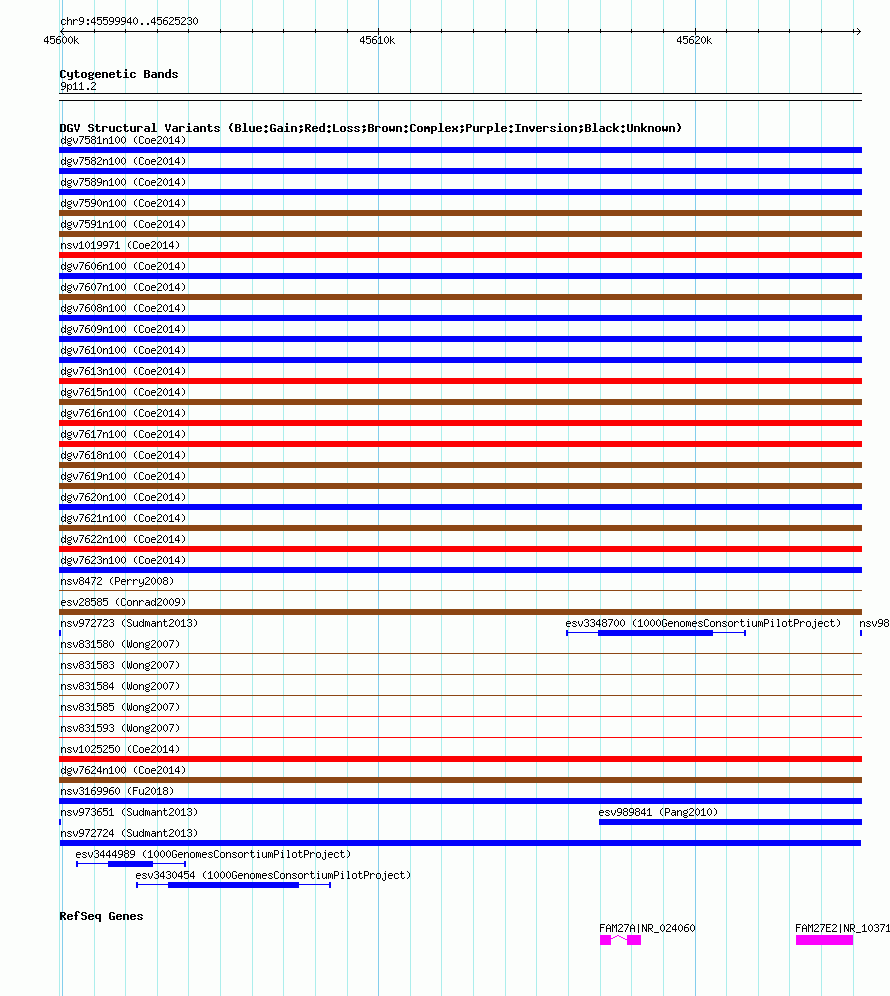Click the DGV Structural Variants track title
This screenshot has height=996, width=890.
[x=370, y=128]
